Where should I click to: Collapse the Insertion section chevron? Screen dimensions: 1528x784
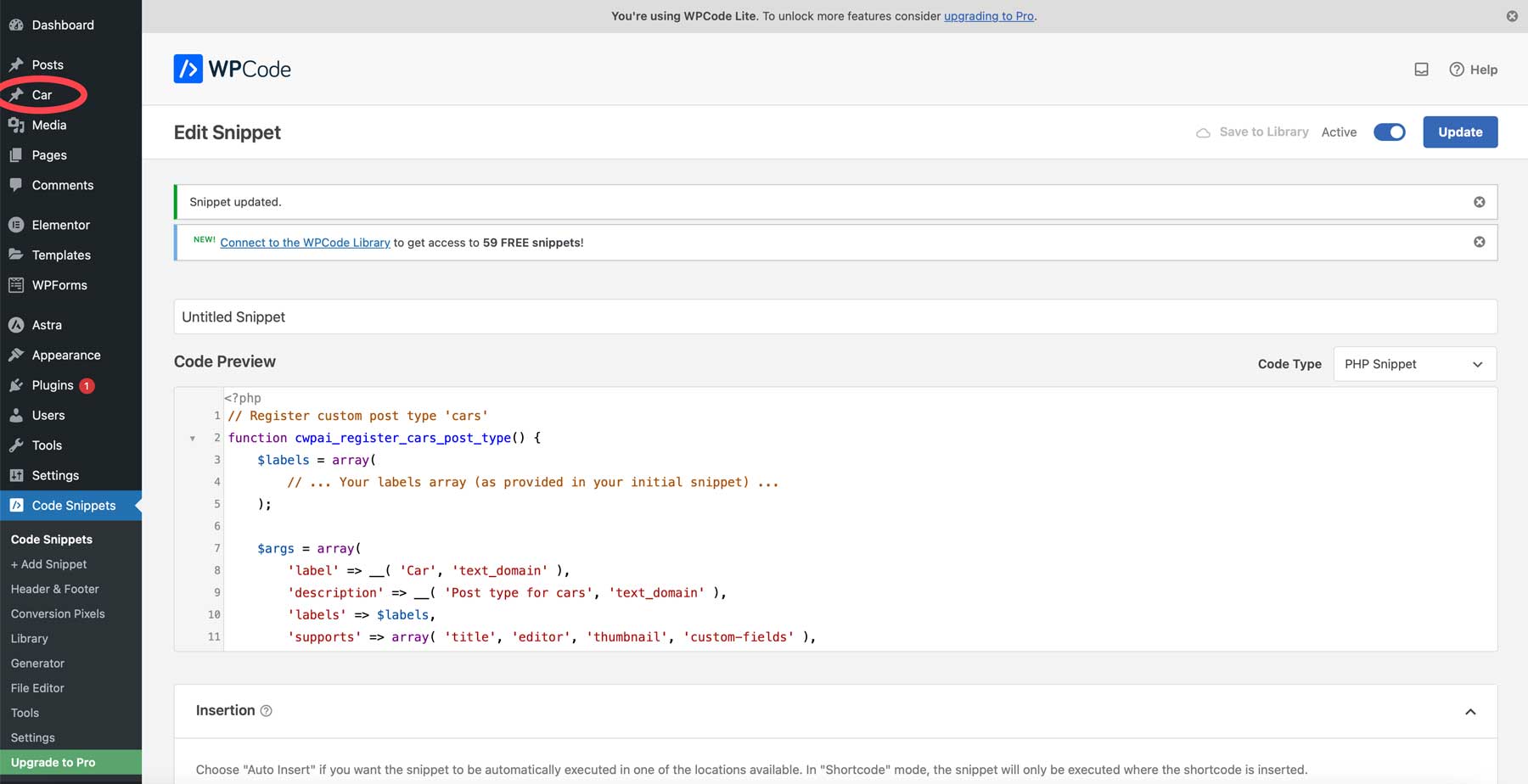point(1471,712)
